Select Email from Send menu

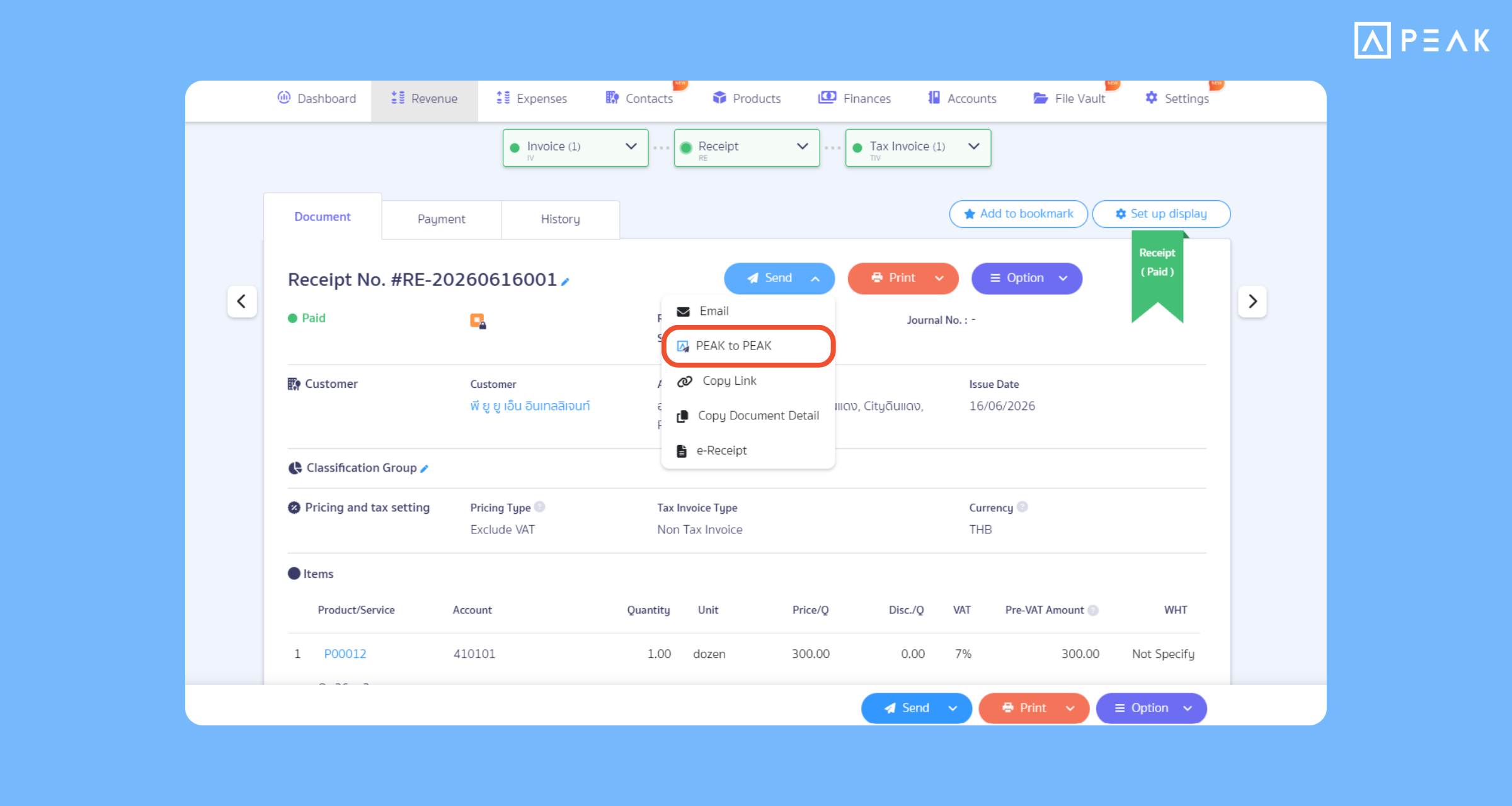coord(748,311)
